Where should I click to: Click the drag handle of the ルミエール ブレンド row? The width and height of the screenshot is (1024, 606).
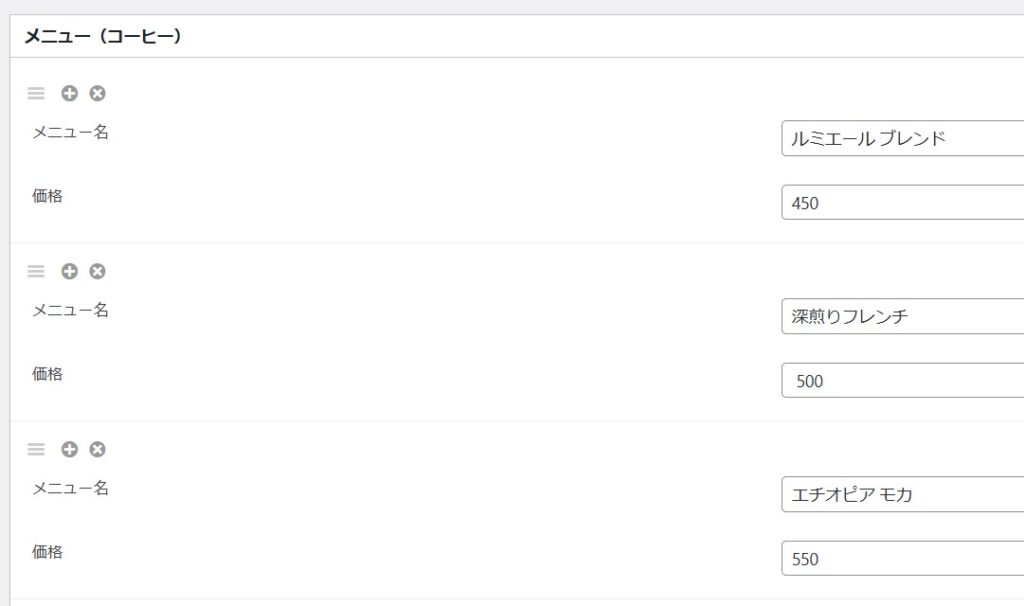pyautogui.click(x=36, y=93)
